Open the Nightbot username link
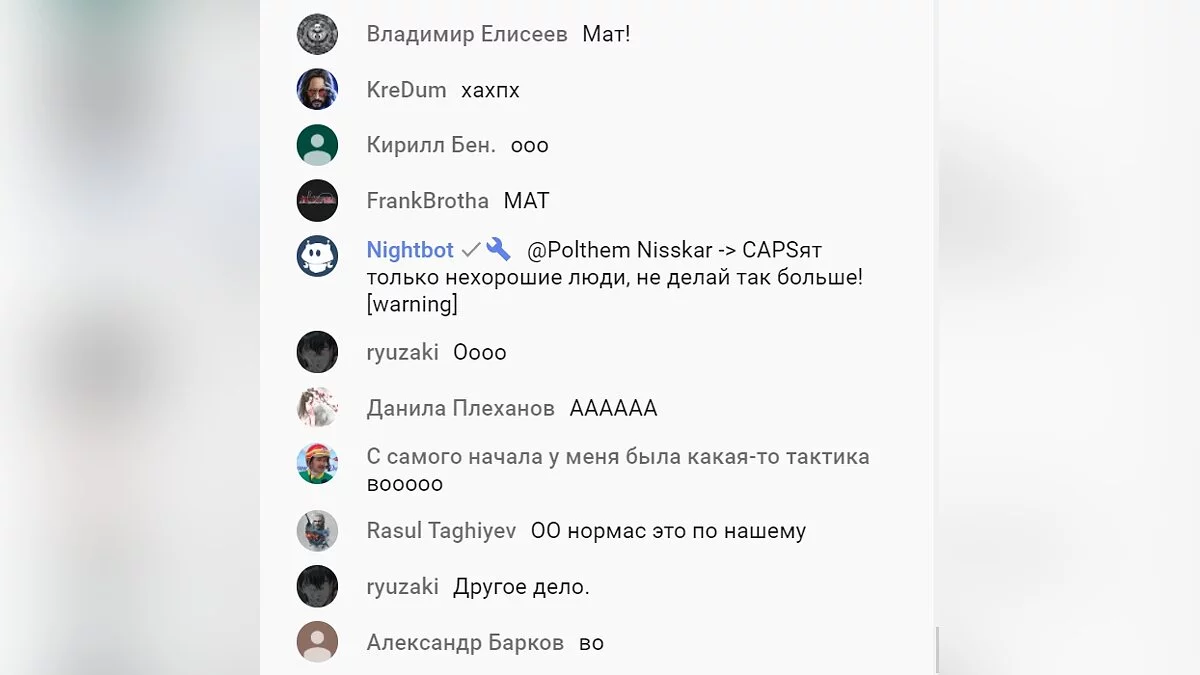1200x675 pixels. coord(410,250)
